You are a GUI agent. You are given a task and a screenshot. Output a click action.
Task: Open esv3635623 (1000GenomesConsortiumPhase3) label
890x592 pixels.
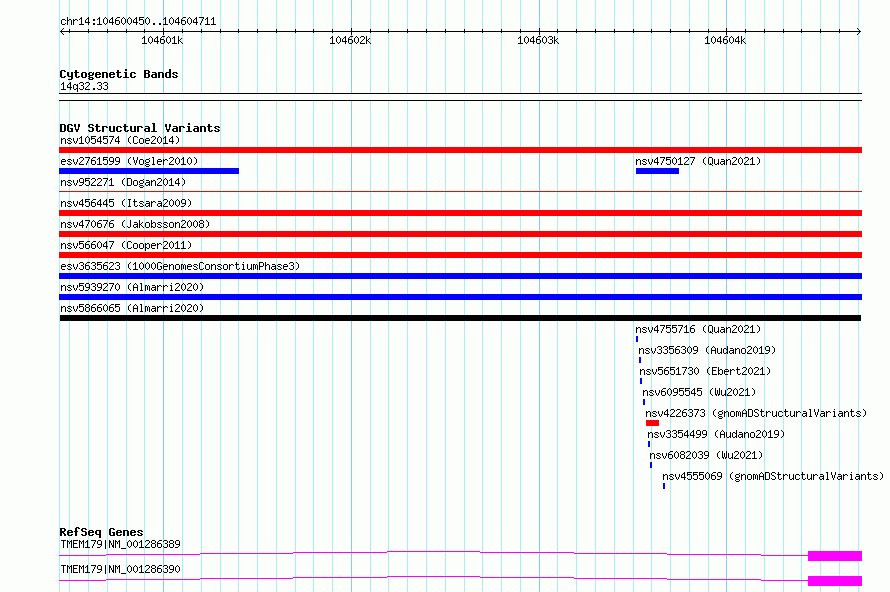(x=180, y=266)
